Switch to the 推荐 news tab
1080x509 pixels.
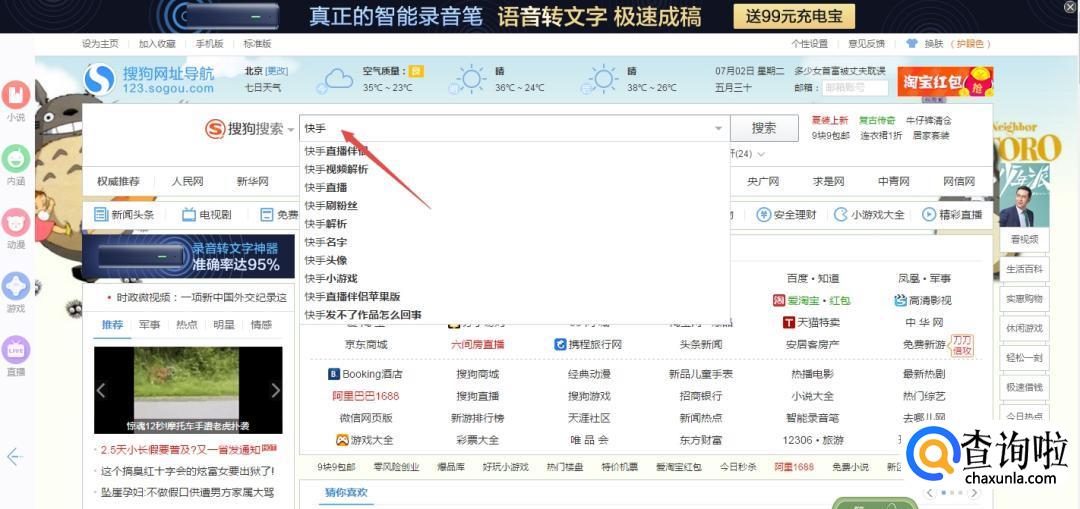[112, 324]
